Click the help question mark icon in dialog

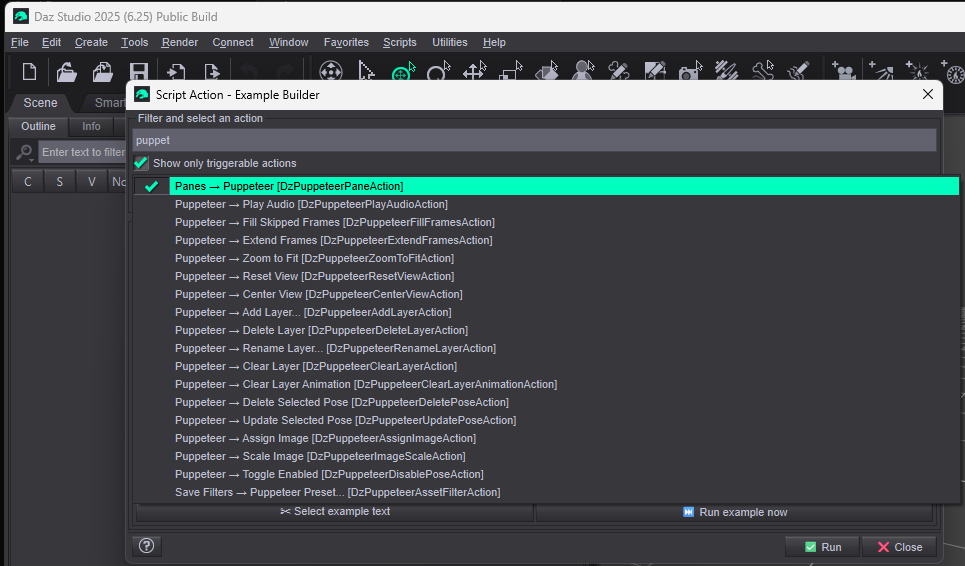(x=146, y=546)
